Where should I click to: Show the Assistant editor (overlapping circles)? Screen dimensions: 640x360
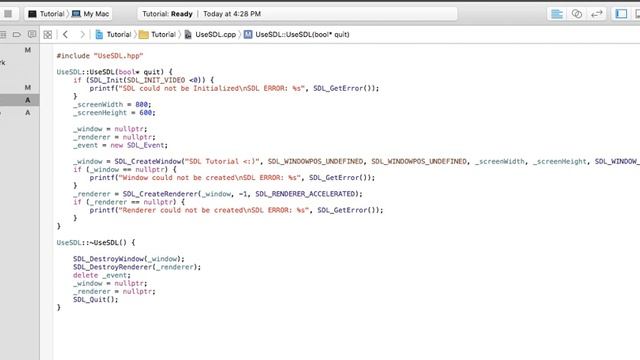point(577,14)
